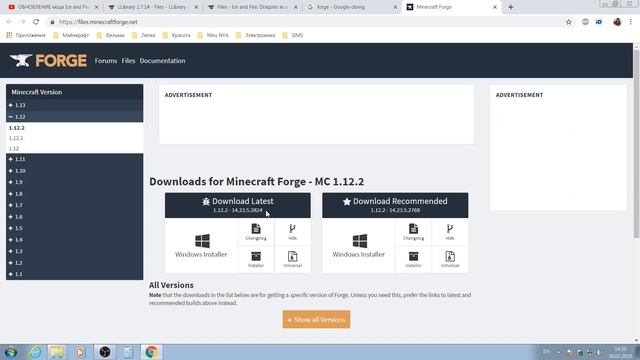Select version 1.12 sub-item in sidebar

pyautogui.click(x=14, y=149)
